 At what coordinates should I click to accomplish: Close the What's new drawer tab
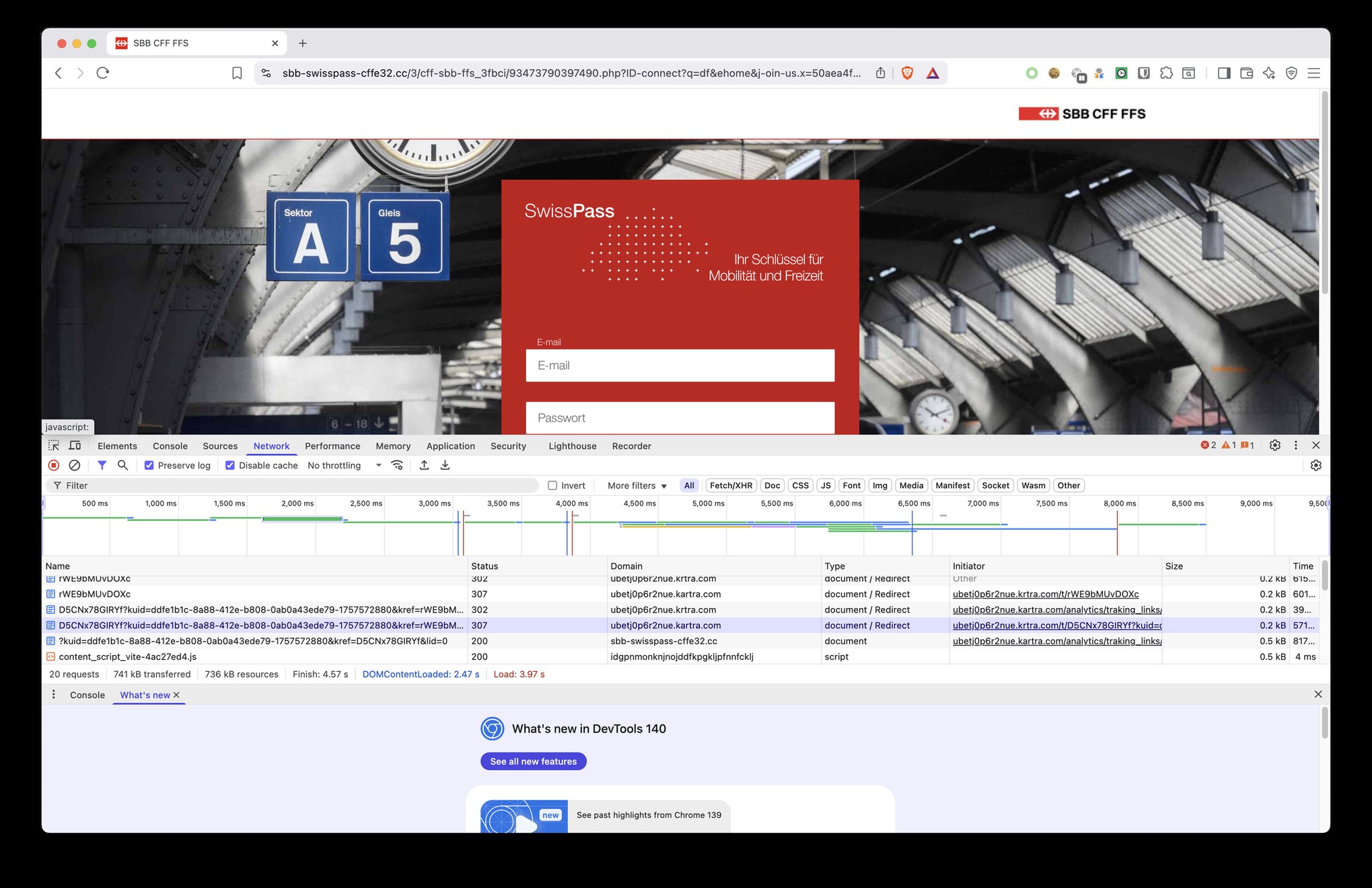pos(177,695)
